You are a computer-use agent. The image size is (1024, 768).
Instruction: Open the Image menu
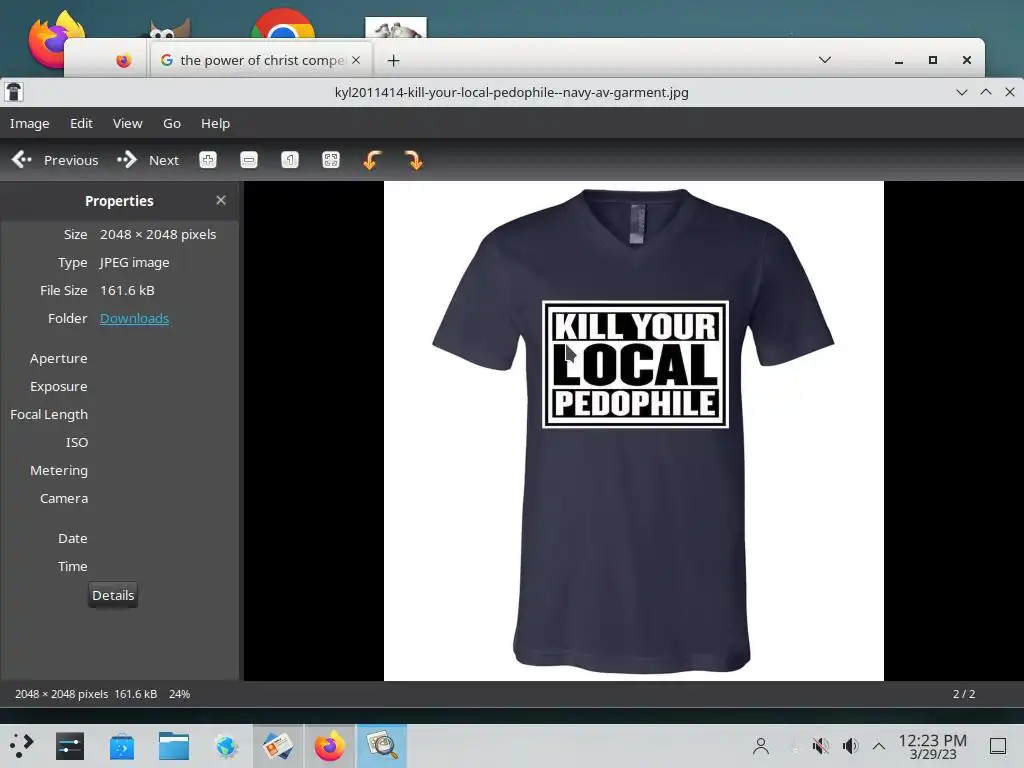pyautogui.click(x=29, y=123)
